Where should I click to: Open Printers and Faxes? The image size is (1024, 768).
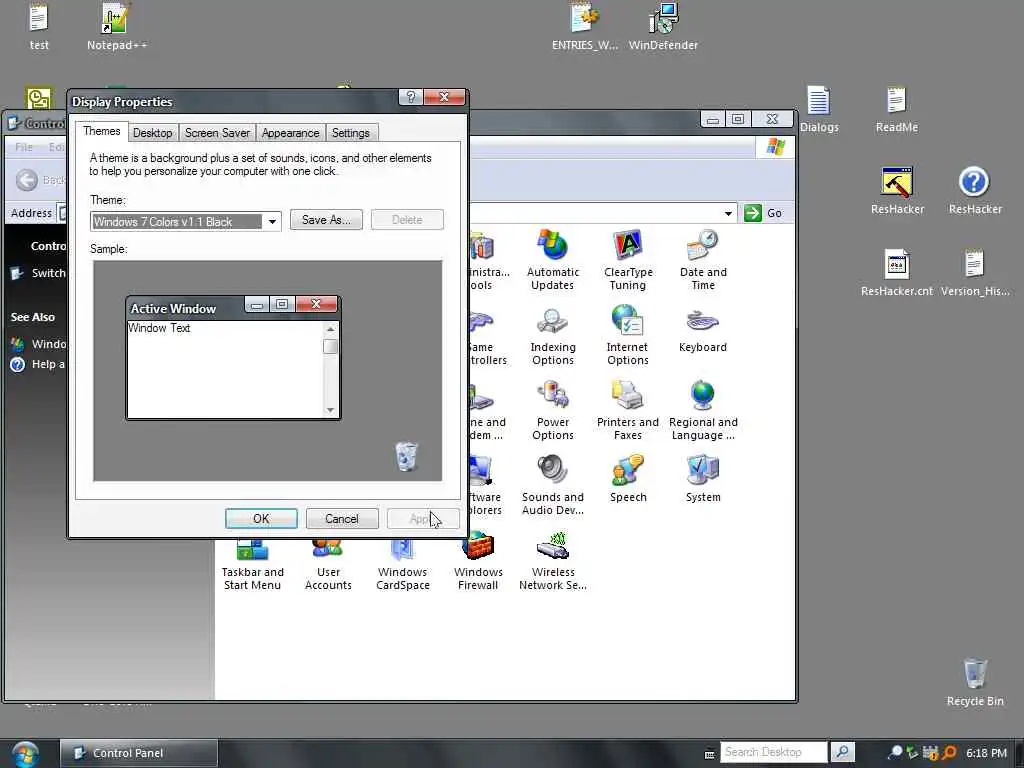628,411
